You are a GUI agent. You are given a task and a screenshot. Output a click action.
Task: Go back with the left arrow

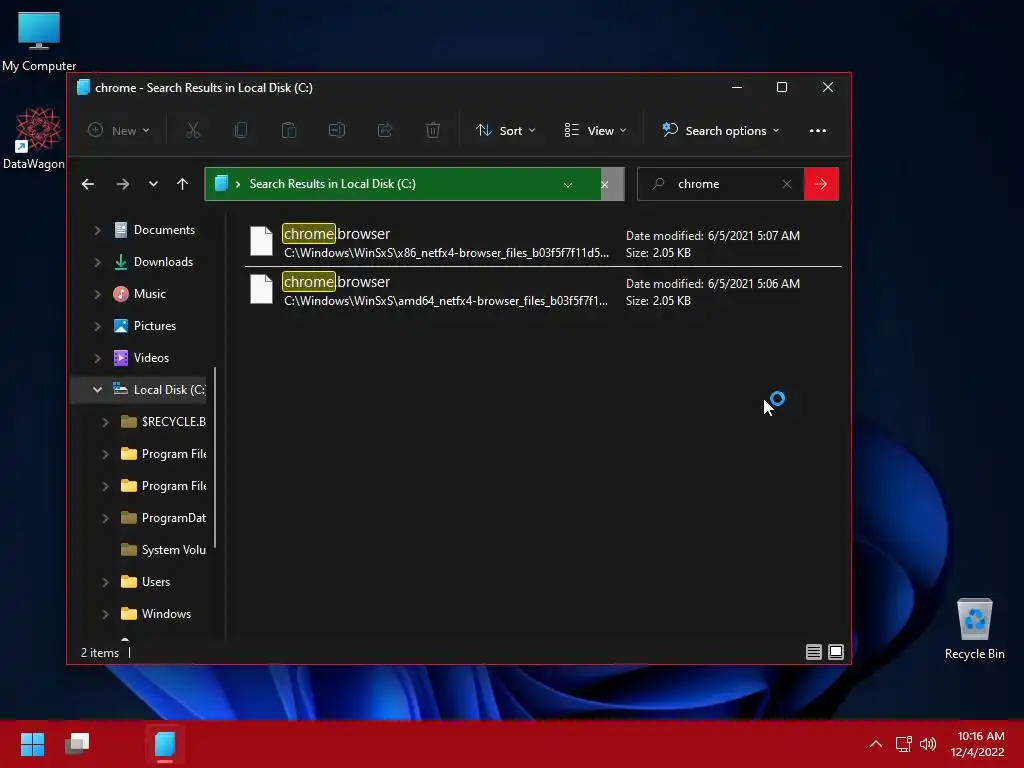pyautogui.click(x=88, y=184)
